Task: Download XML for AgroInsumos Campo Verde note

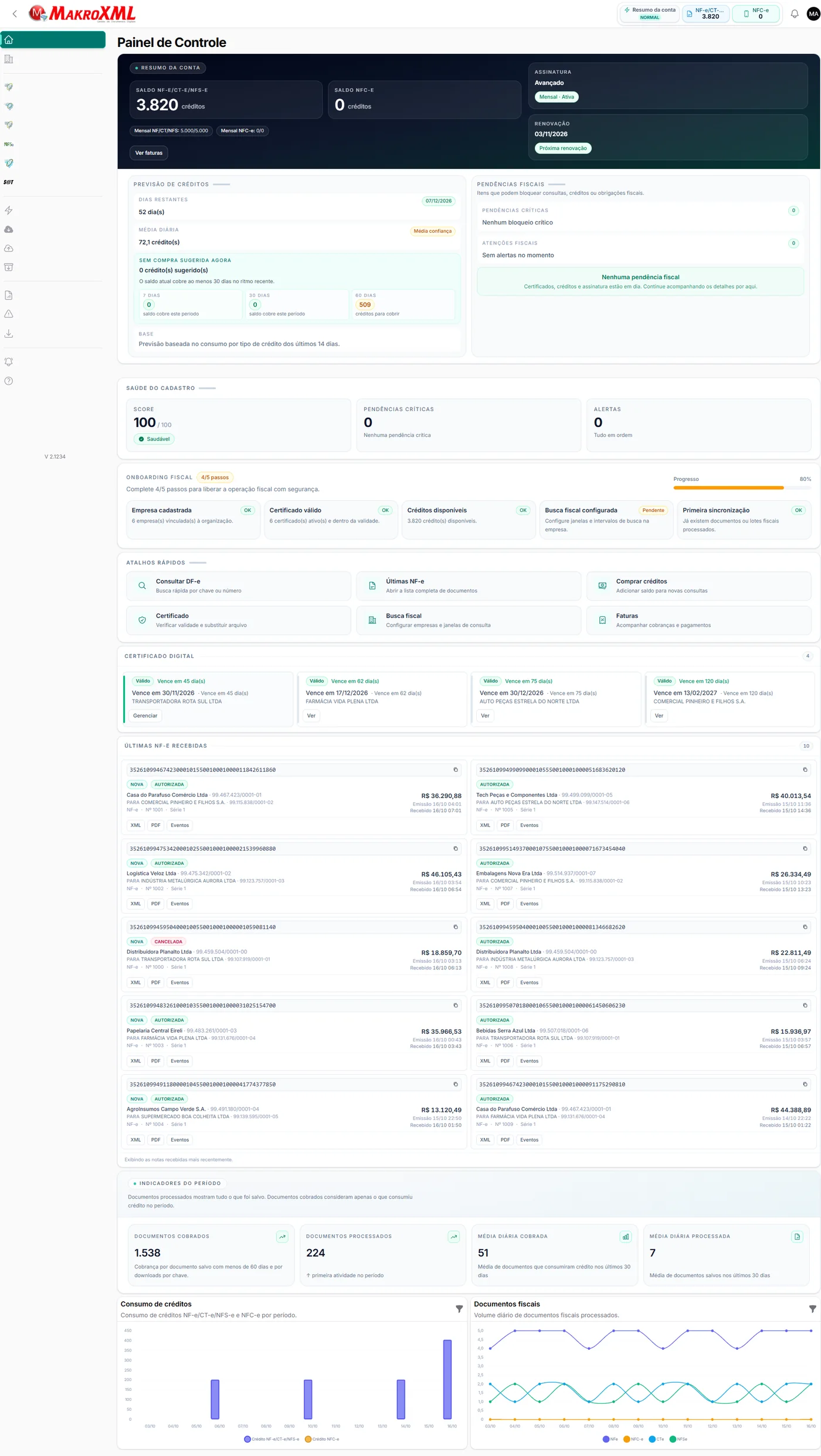Action: point(135,1140)
